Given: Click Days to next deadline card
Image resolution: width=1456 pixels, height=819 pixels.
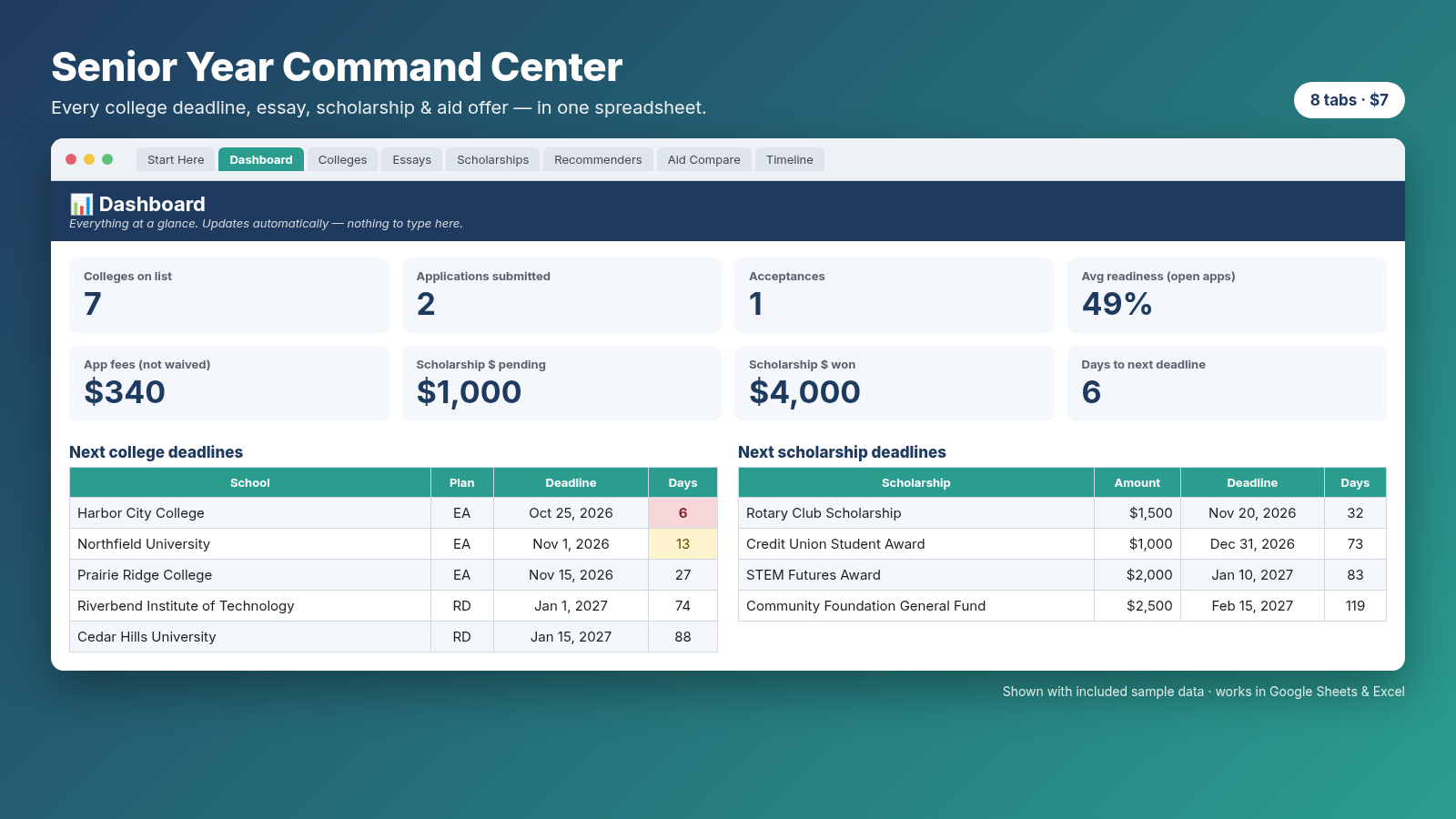Looking at the screenshot, I should pos(1227,383).
